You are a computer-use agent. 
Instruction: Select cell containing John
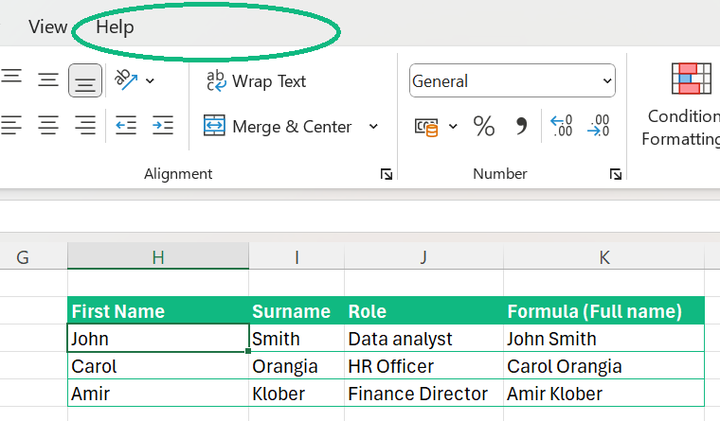click(158, 338)
